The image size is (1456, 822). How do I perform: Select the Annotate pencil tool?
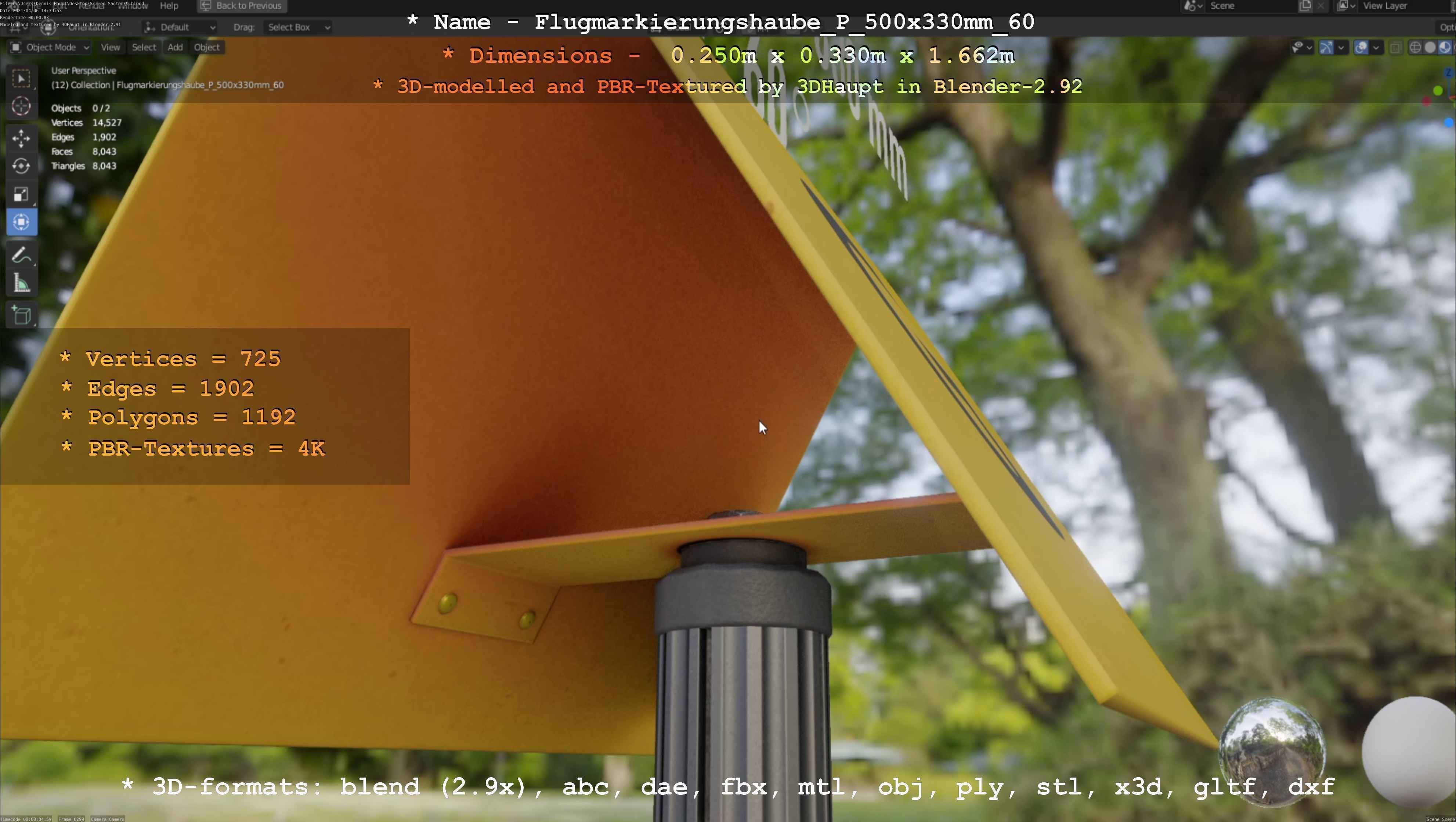pos(21,256)
